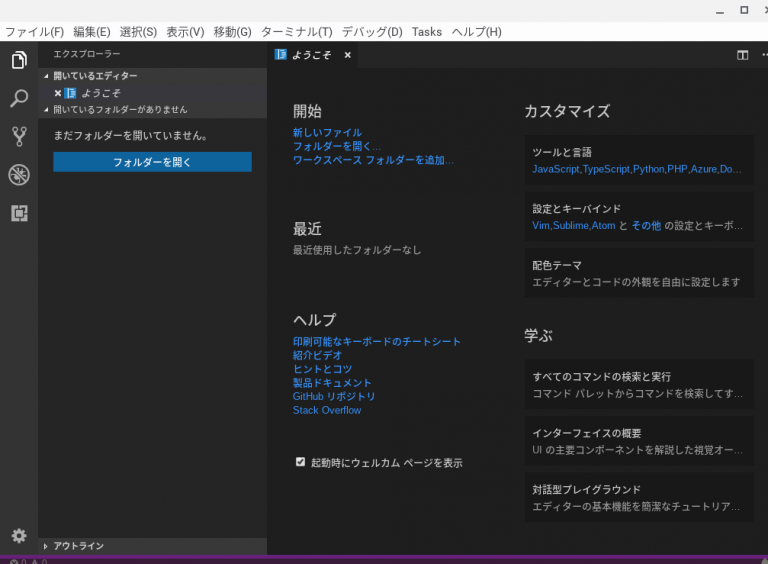Click the Vim keybinding link
The height and width of the screenshot is (564, 768).
pyautogui.click(x=541, y=225)
